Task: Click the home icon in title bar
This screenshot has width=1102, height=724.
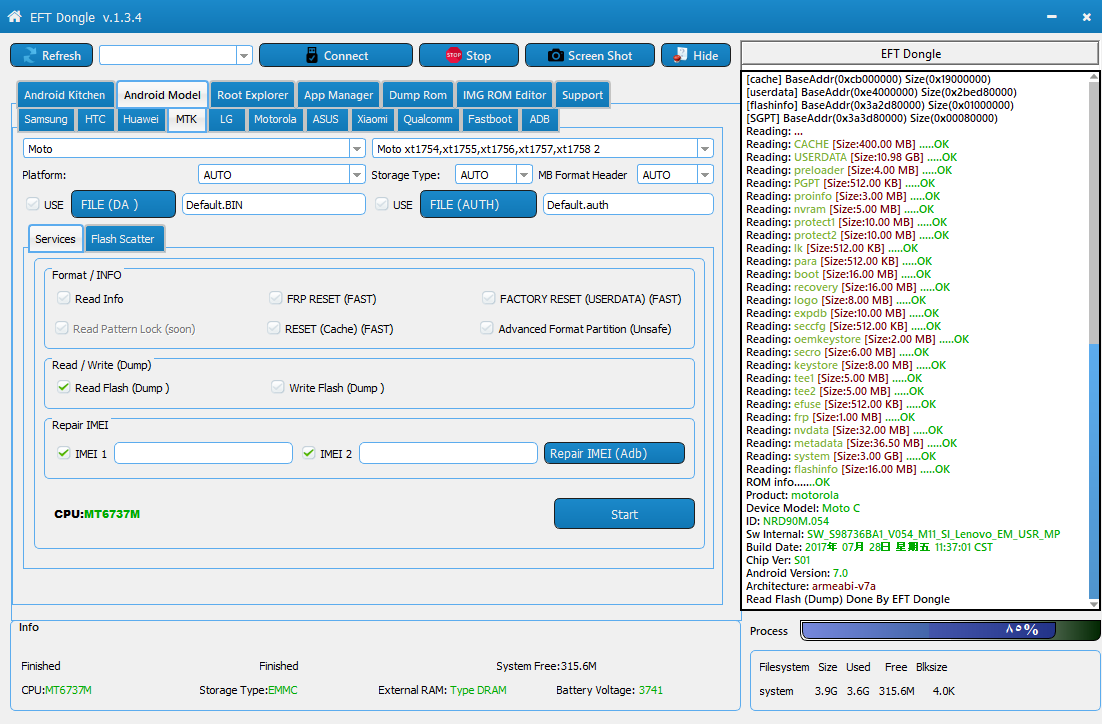Action: [14, 16]
